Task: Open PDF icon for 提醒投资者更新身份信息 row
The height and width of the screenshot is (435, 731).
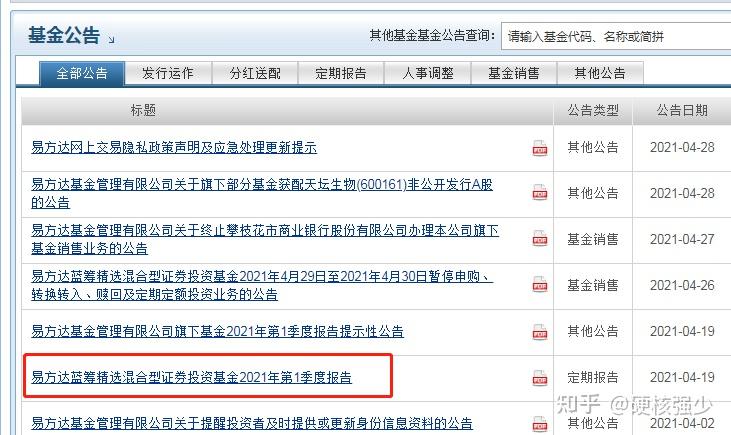Action: tap(540, 423)
